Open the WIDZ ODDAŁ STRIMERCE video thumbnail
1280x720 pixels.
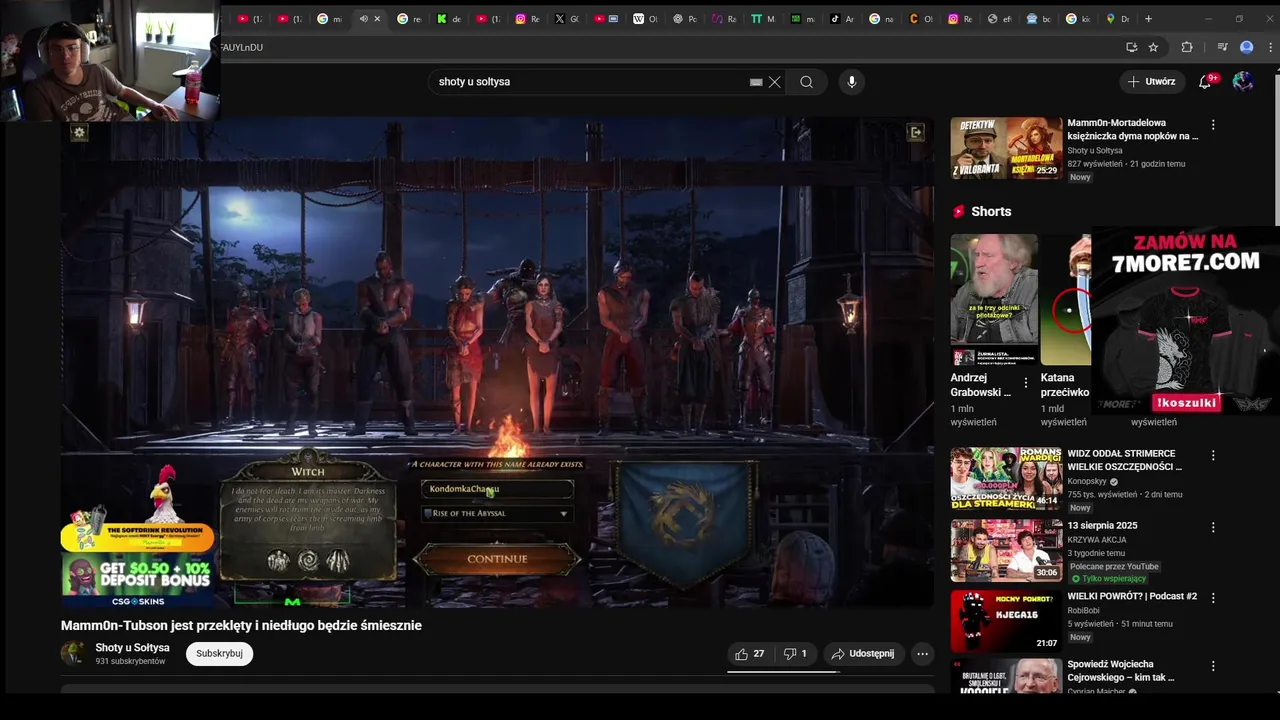point(1006,479)
